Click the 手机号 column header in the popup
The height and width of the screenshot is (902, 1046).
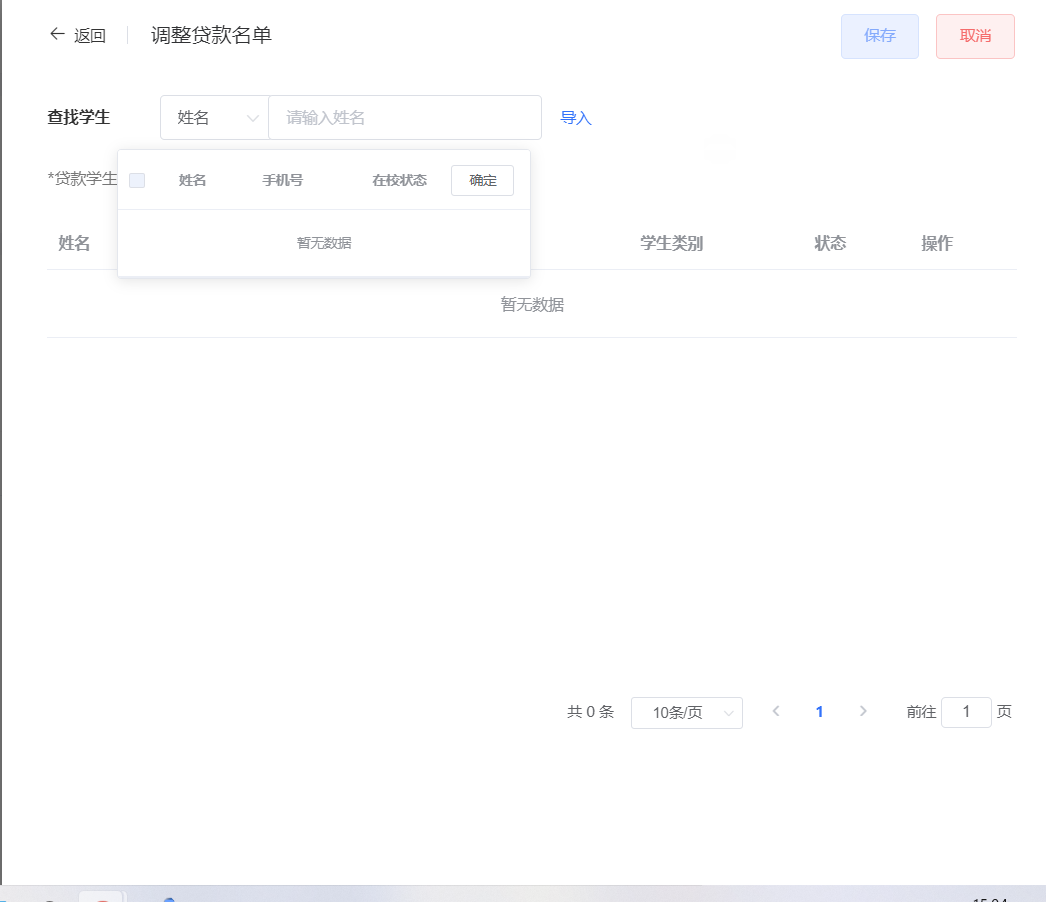pos(282,180)
